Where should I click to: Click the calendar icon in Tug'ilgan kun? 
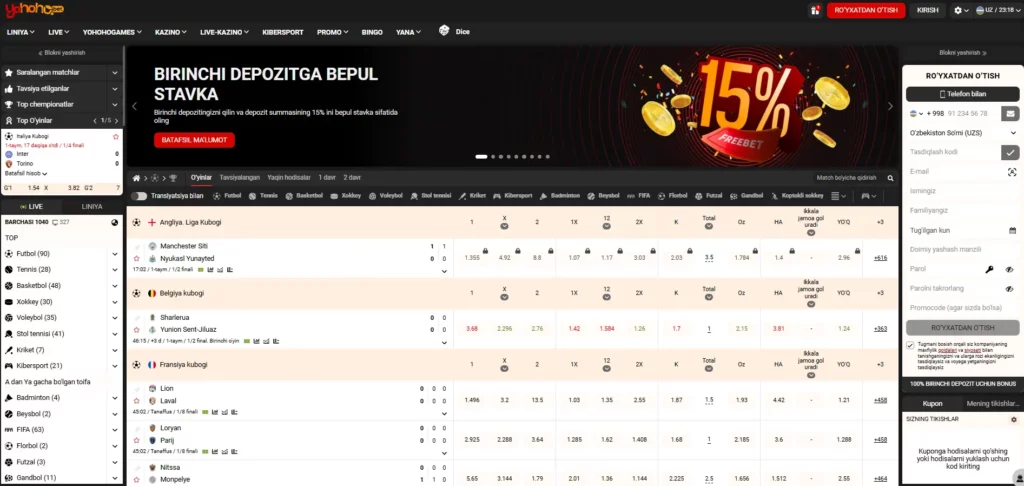point(1011,230)
